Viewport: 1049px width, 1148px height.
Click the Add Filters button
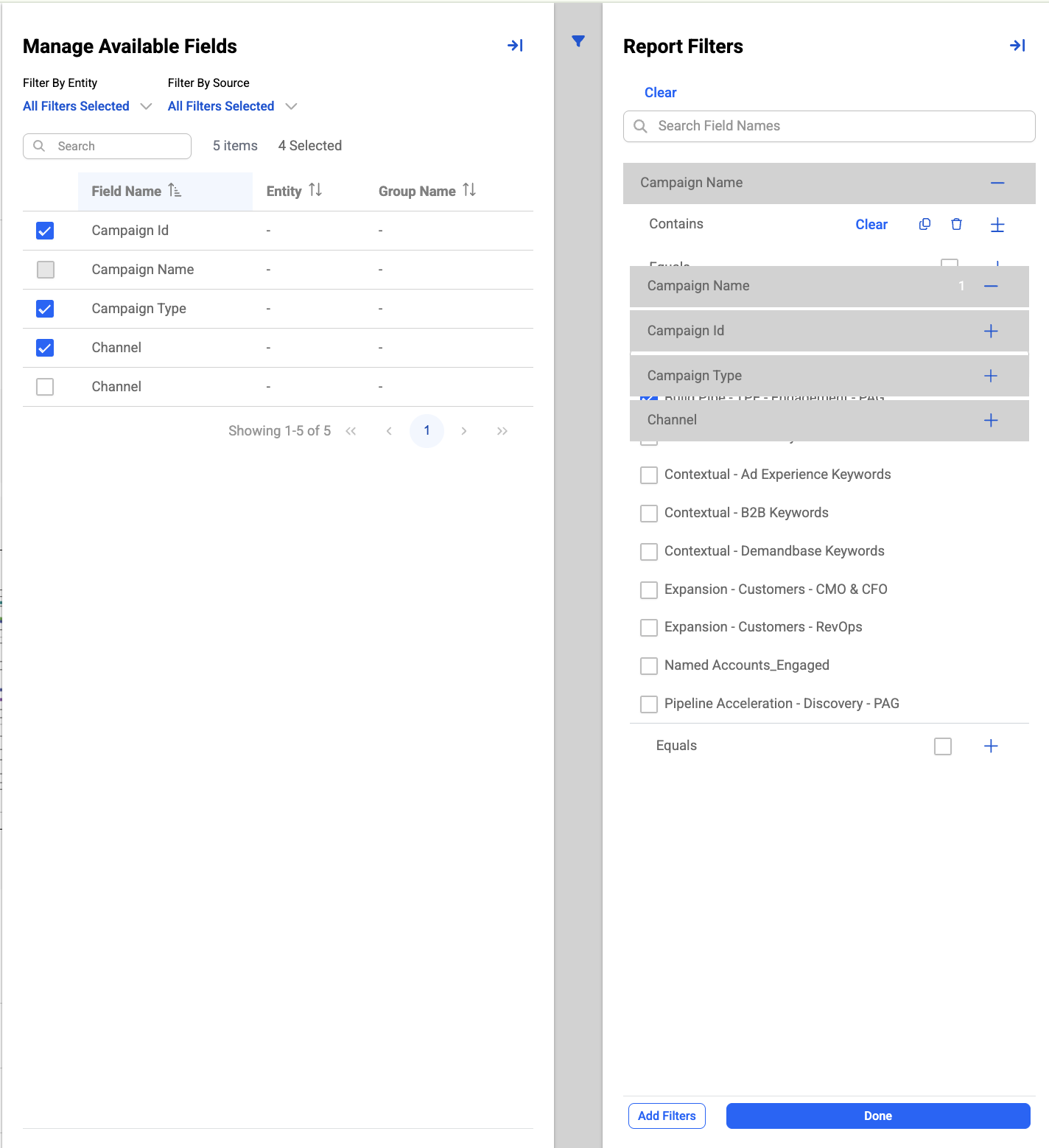click(x=667, y=1116)
